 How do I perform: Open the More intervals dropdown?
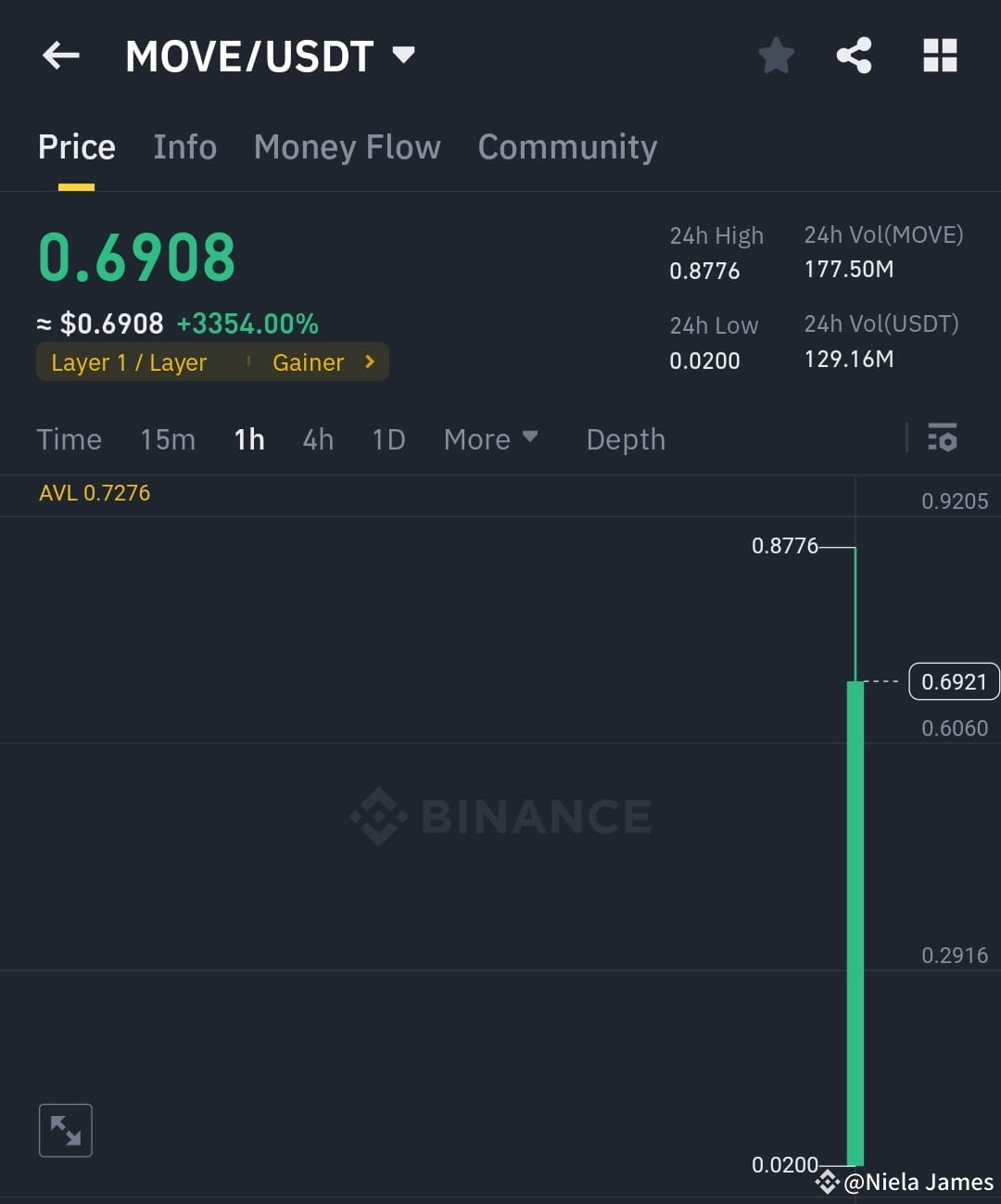pos(491,439)
